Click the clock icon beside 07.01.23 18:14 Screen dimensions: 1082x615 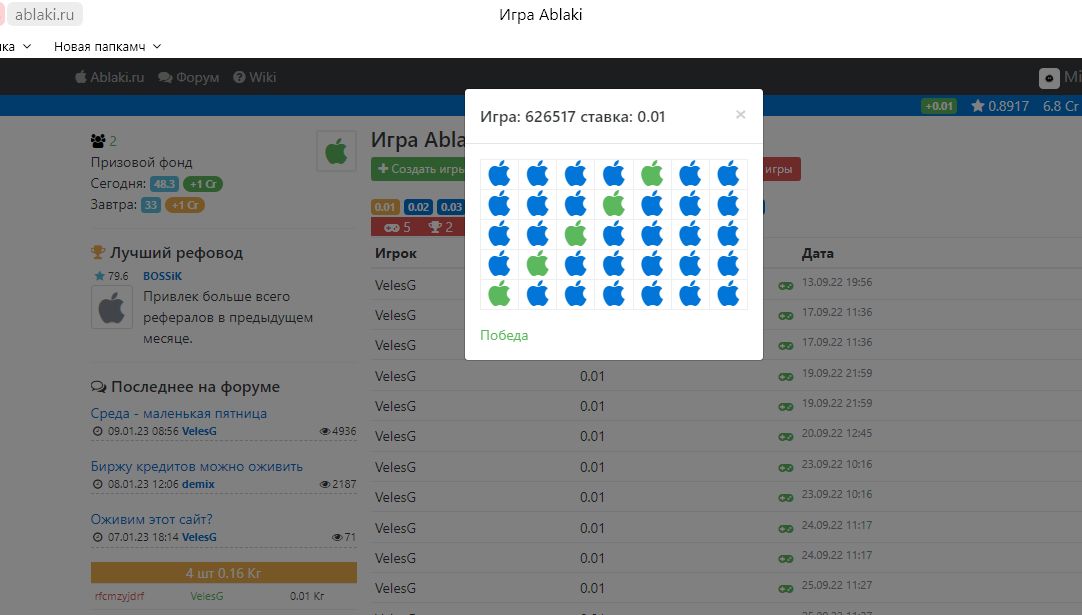[x=97, y=537]
